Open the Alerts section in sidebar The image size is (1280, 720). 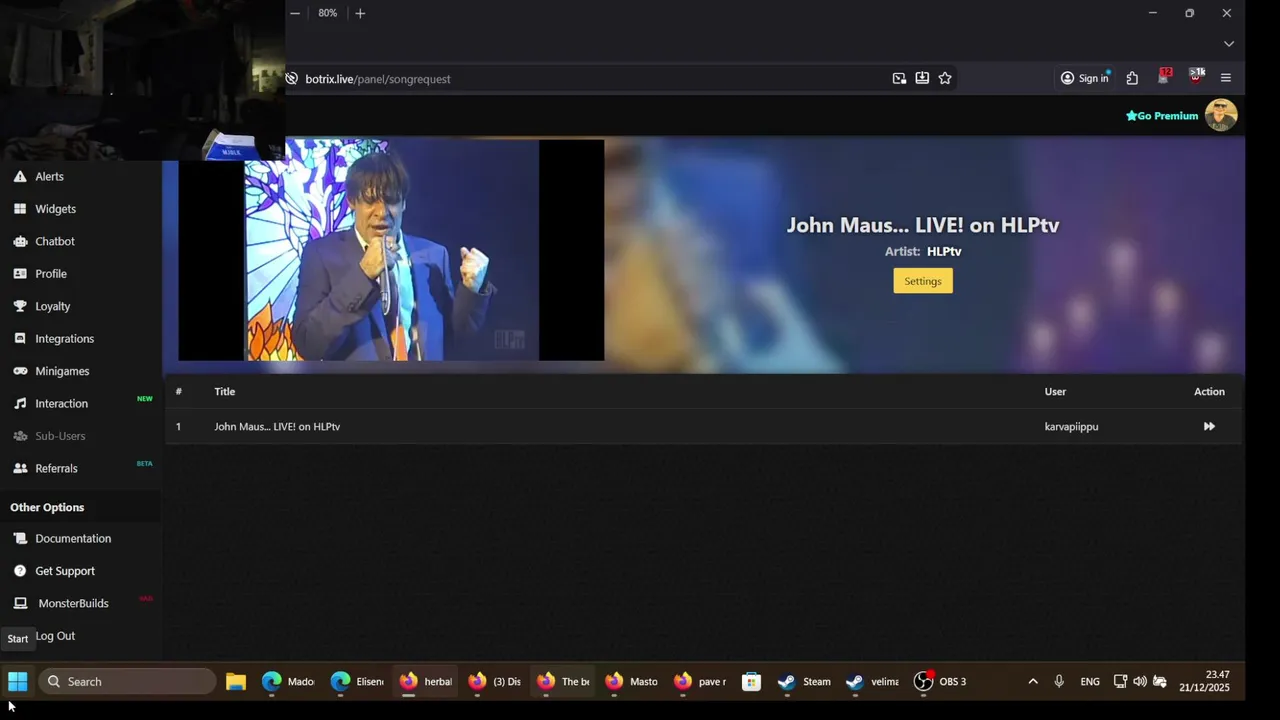(49, 176)
